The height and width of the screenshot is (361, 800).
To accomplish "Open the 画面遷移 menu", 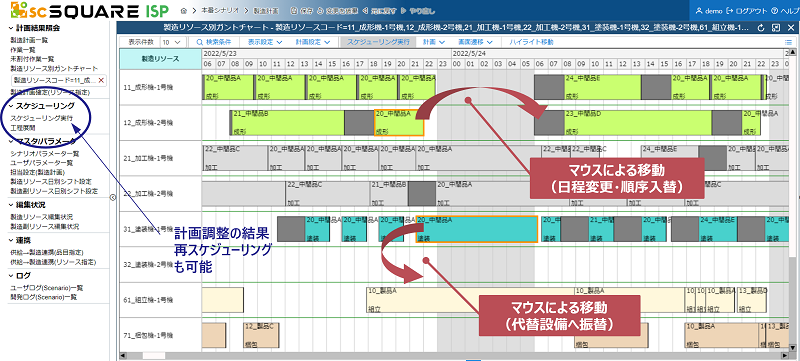I will [x=476, y=42].
